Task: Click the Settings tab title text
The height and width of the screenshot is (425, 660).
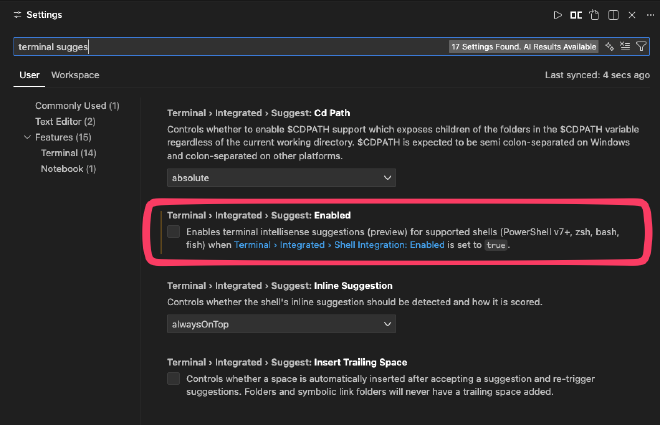Action: click(x=44, y=15)
